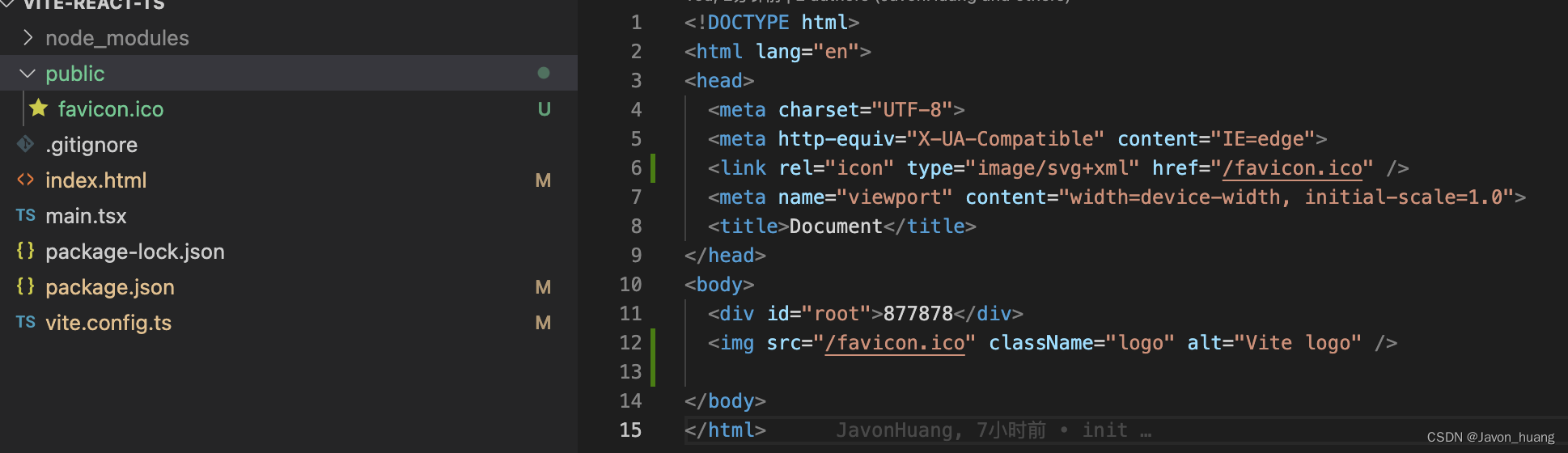Click line number 1 in the gutter
Viewport: 1568px width, 453px height.
point(637,23)
